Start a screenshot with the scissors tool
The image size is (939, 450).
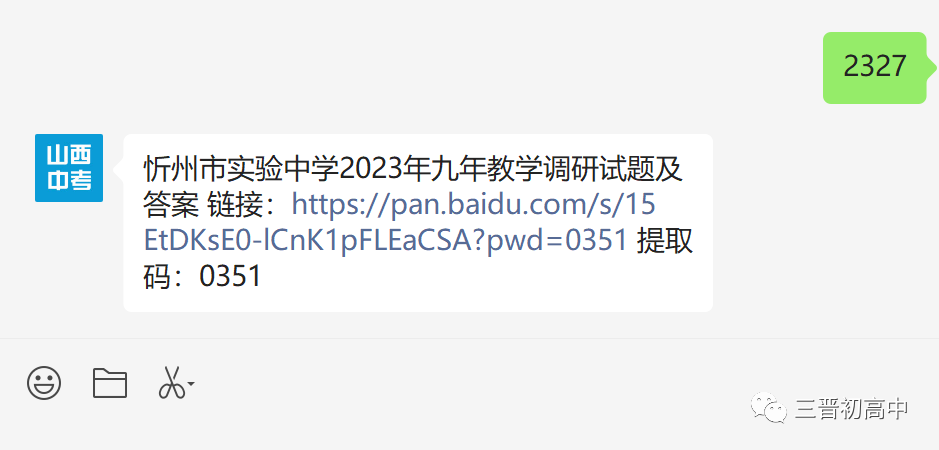click(x=171, y=383)
